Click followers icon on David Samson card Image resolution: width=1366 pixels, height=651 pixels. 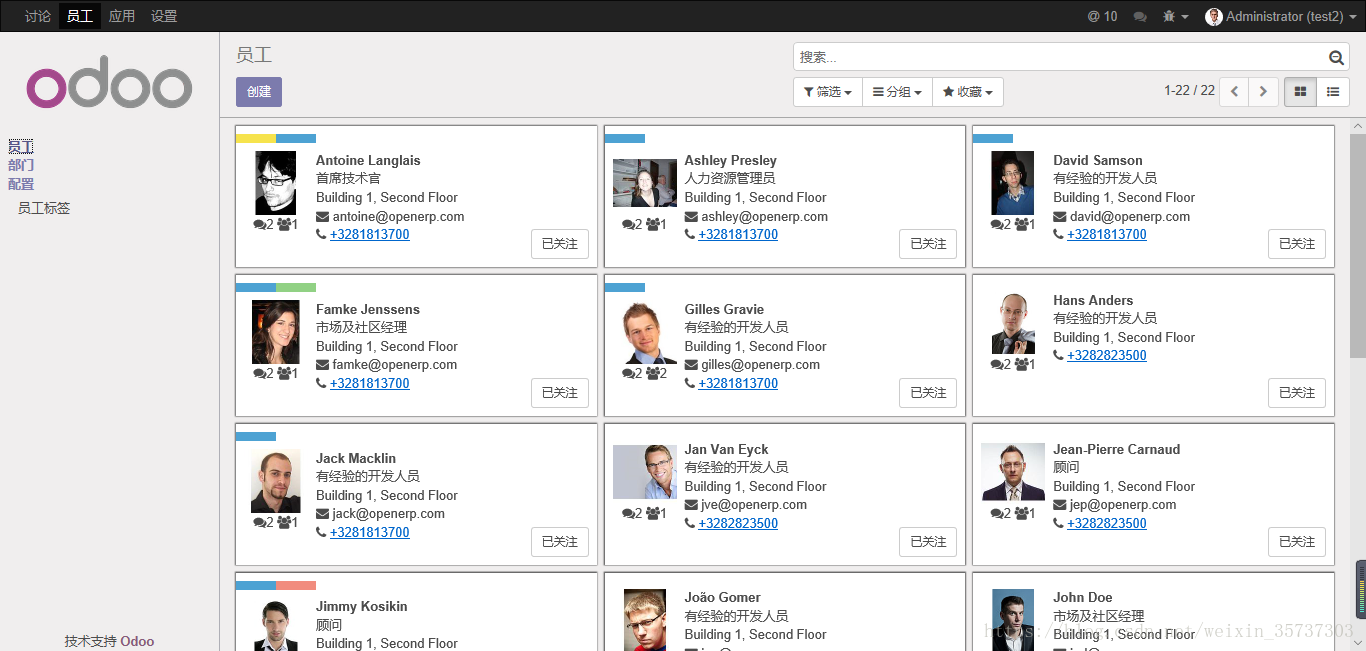(1022, 225)
